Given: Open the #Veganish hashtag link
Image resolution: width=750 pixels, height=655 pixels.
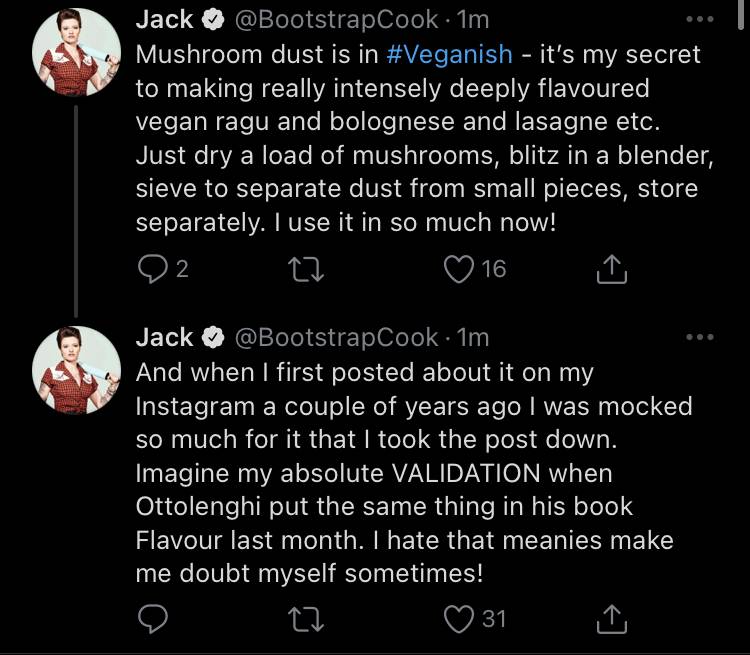Looking at the screenshot, I should 449,54.
